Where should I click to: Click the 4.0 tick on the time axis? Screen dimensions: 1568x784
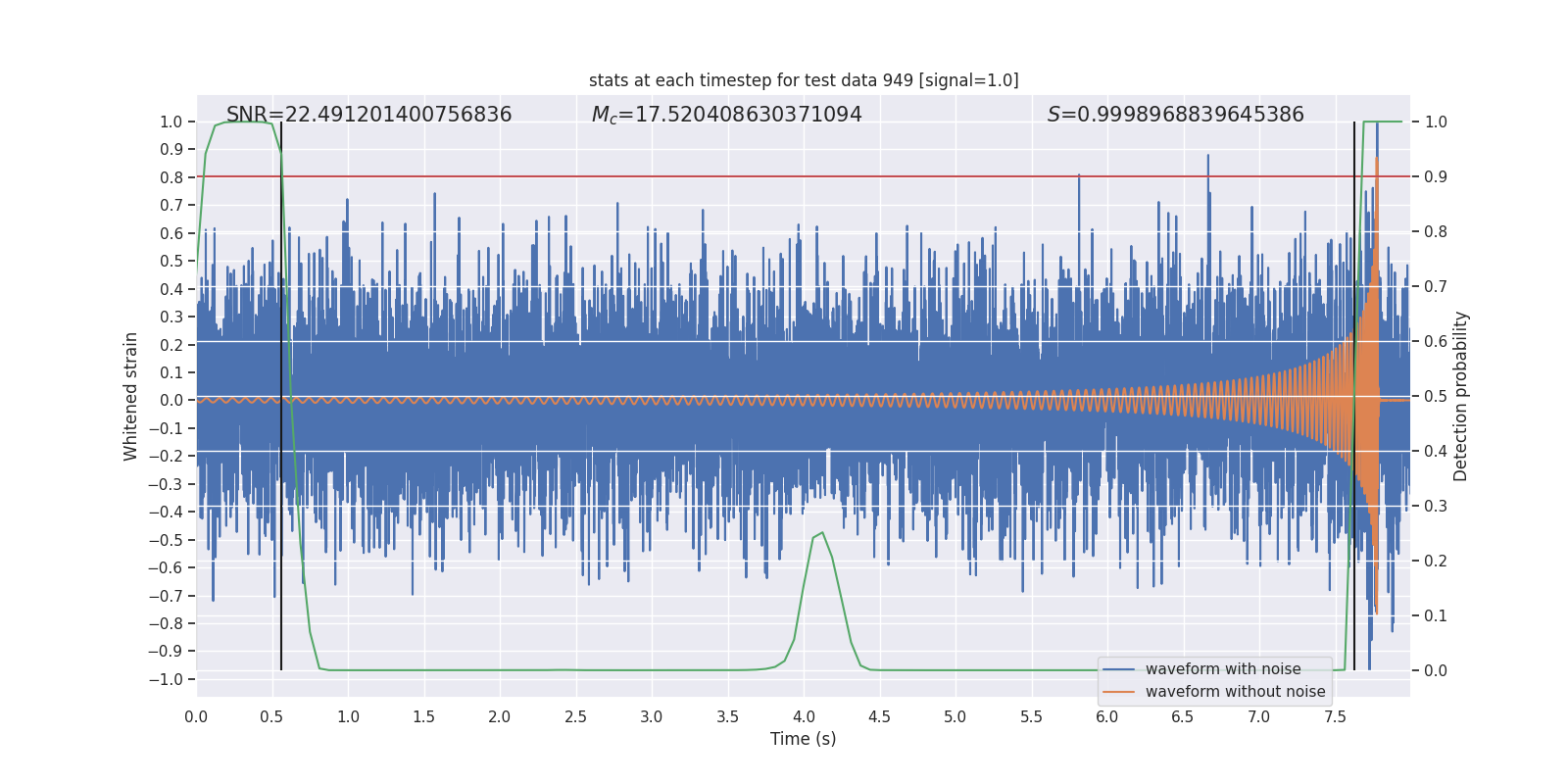804,716
